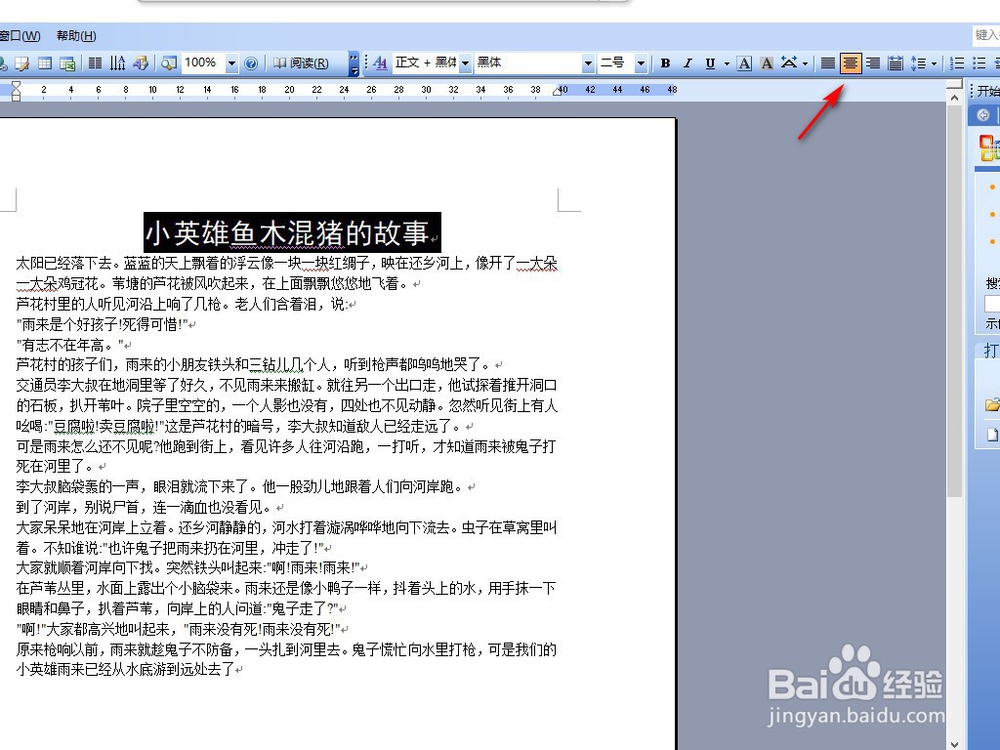1000x750 pixels.
Task: Click the blue Help question mark icon
Action: [x=251, y=63]
